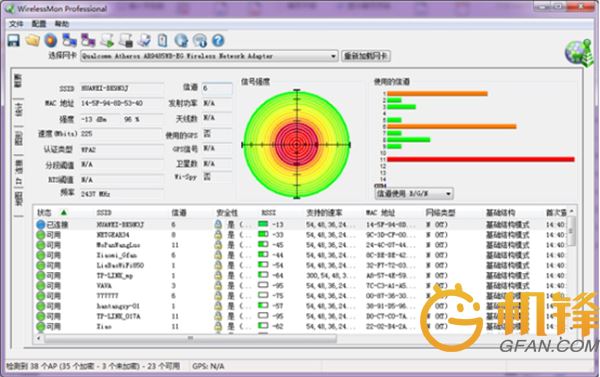
Task: Click the Save floppy disk toolbar icon
Action: click(x=14, y=40)
